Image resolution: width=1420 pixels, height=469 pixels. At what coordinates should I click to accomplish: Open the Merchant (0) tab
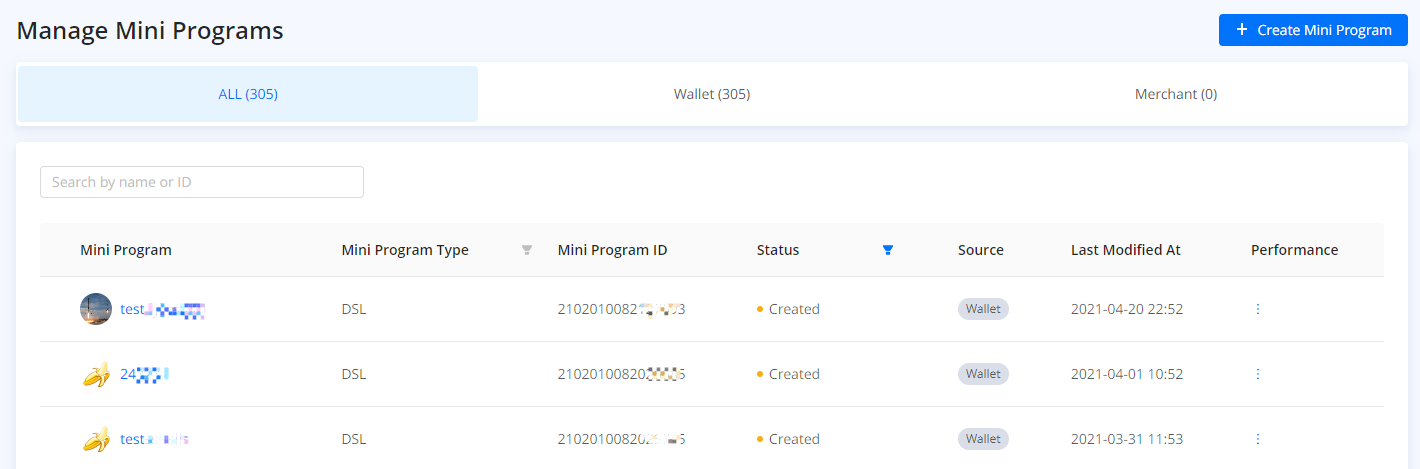click(1176, 94)
